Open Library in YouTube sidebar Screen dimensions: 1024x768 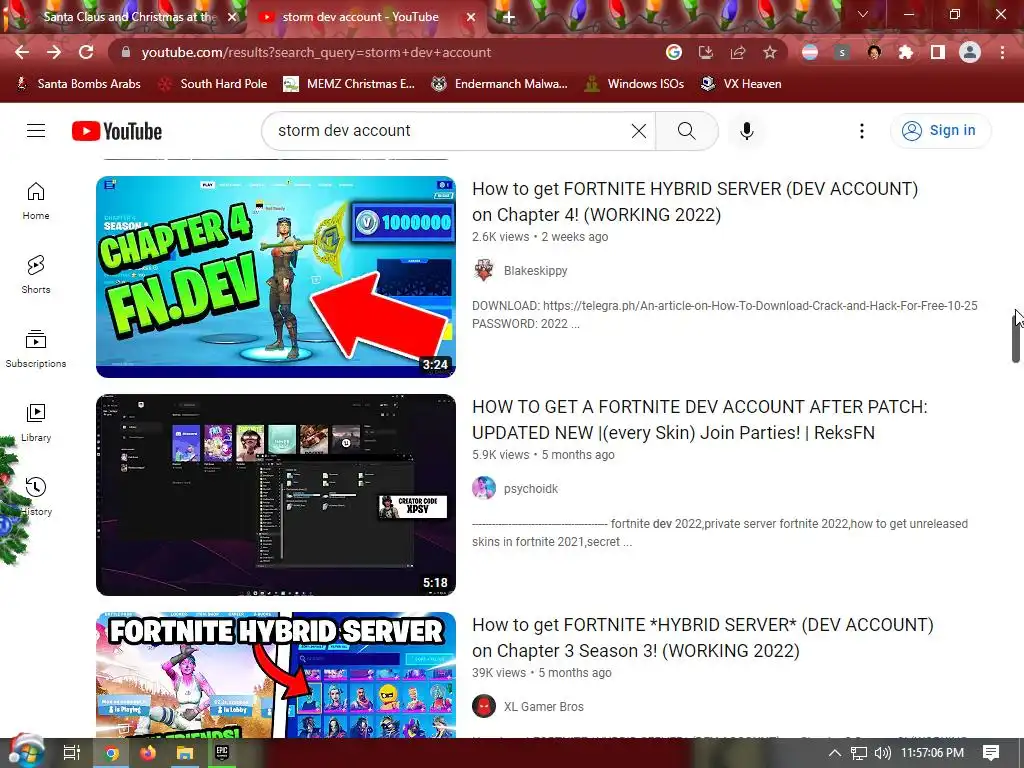(x=36, y=423)
